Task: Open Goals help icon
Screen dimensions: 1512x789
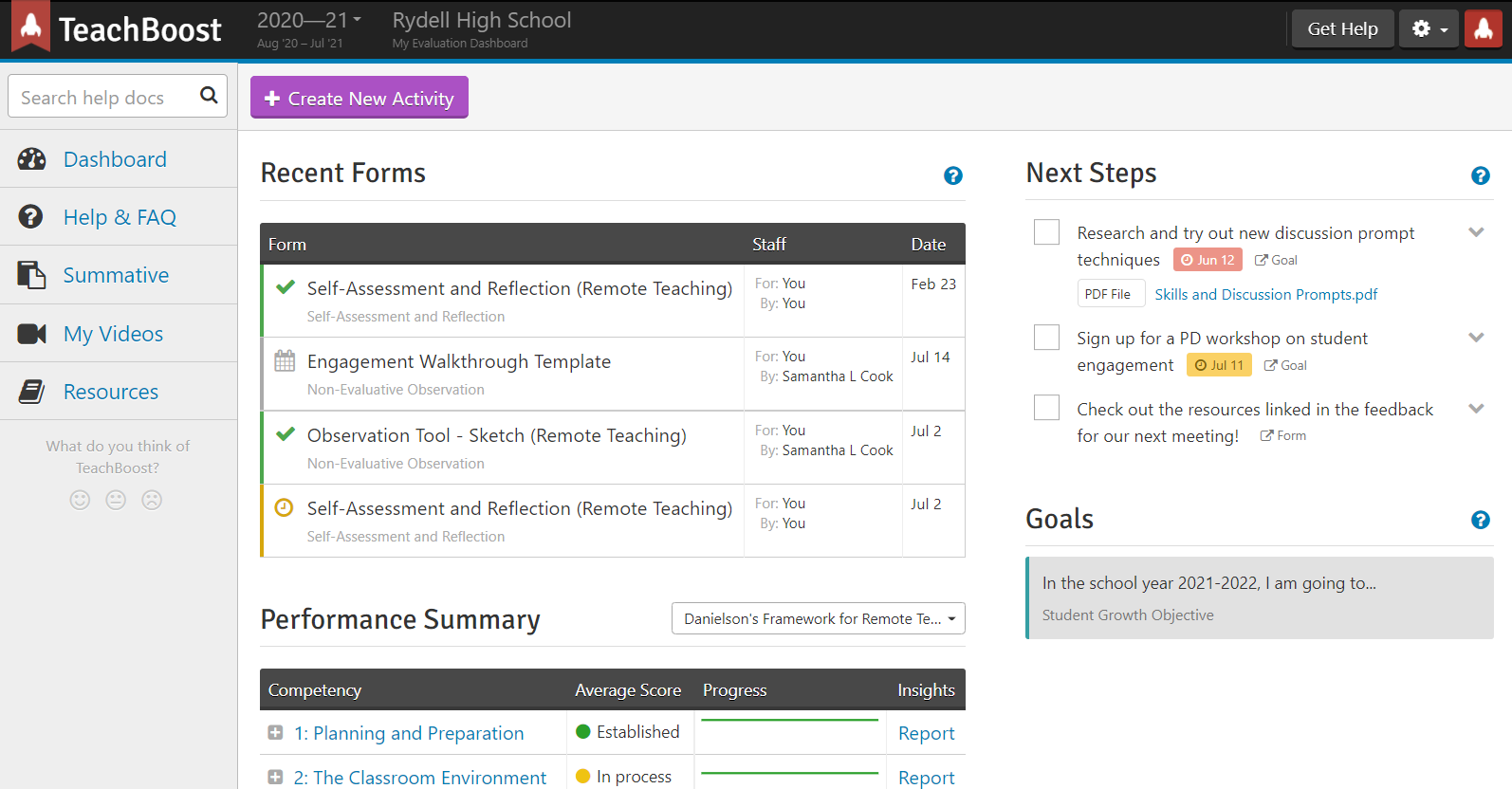Action: (x=1481, y=520)
